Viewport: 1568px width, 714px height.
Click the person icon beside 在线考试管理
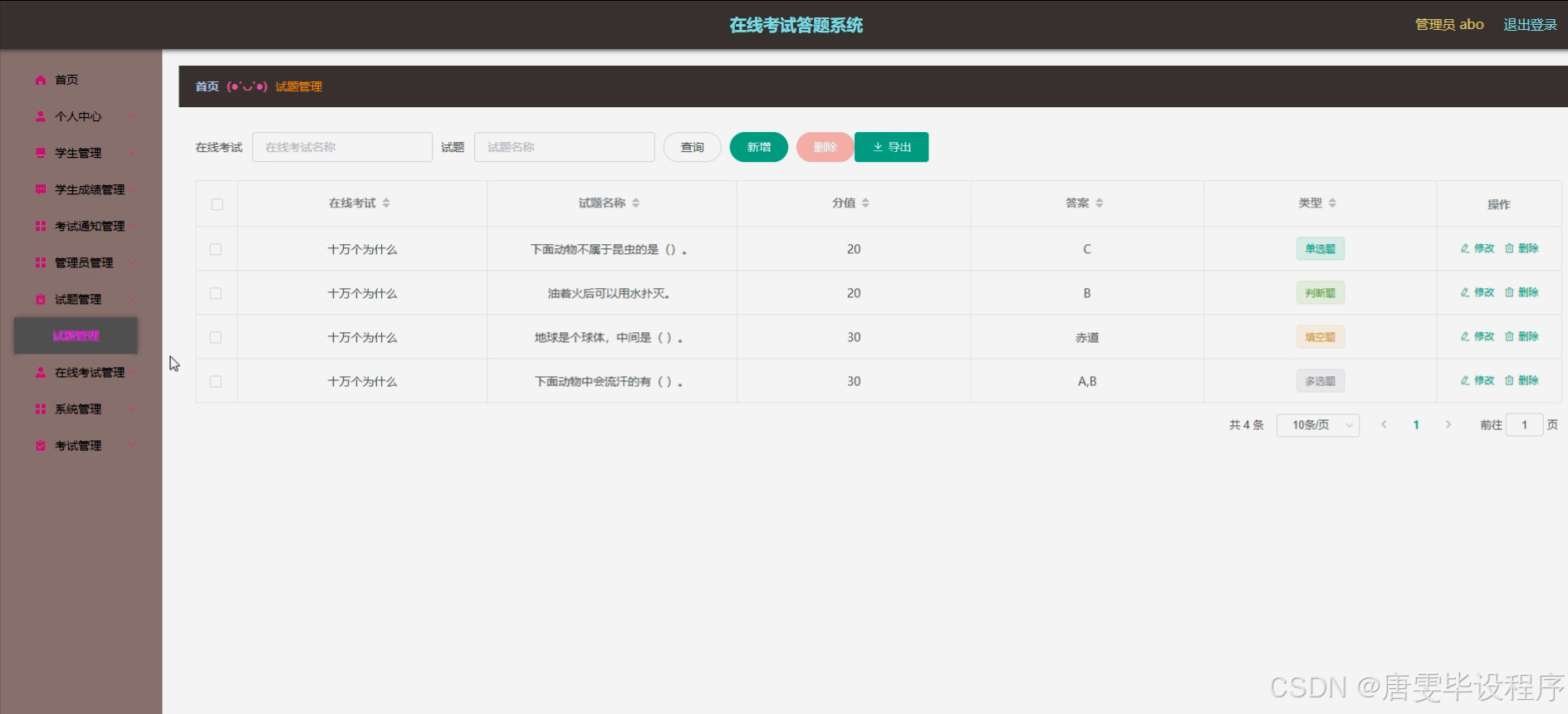coord(41,373)
